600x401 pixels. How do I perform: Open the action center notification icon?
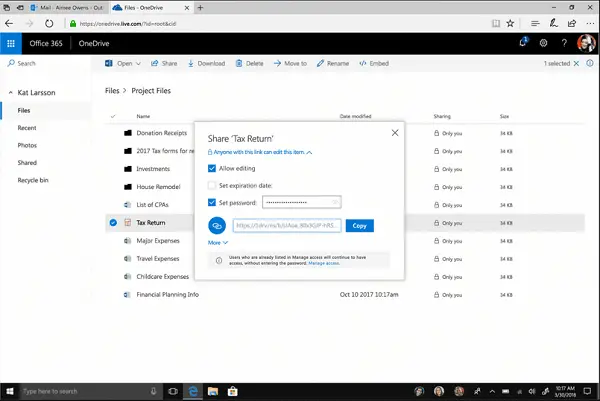(587, 391)
